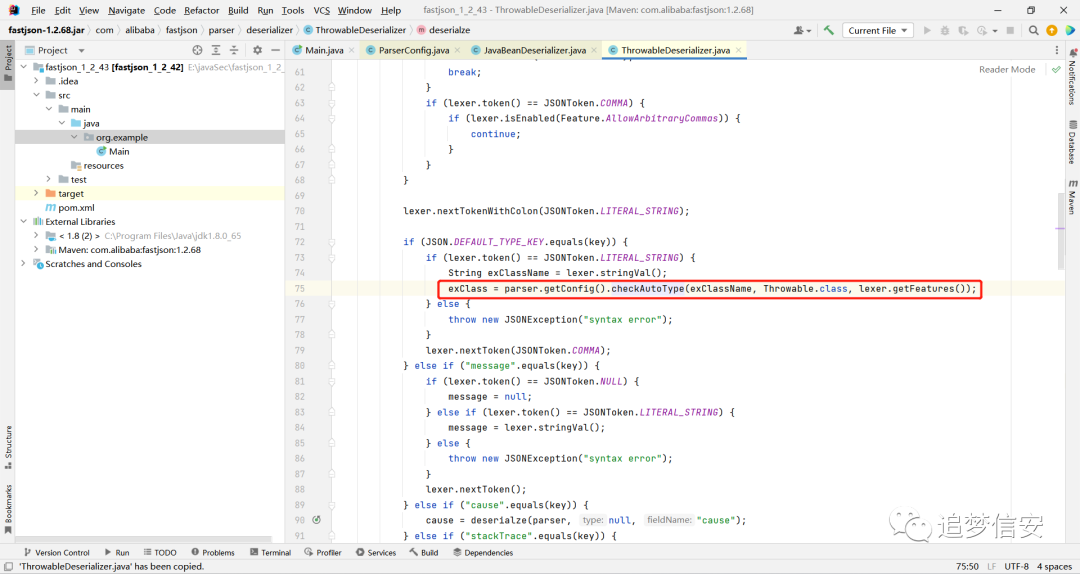
Task: Open the Database tool window
Action: click(x=1072, y=142)
